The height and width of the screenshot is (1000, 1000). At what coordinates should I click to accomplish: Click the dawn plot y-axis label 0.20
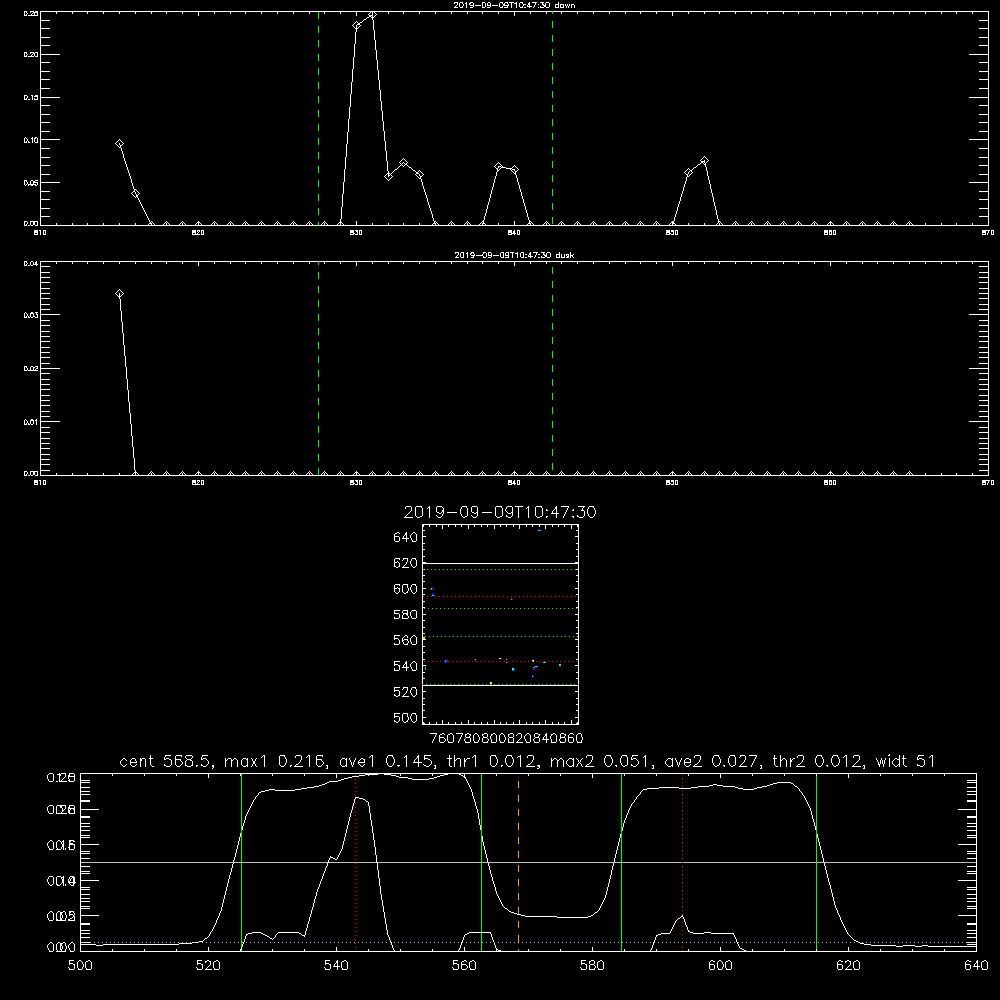pyautogui.click(x=31, y=55)
